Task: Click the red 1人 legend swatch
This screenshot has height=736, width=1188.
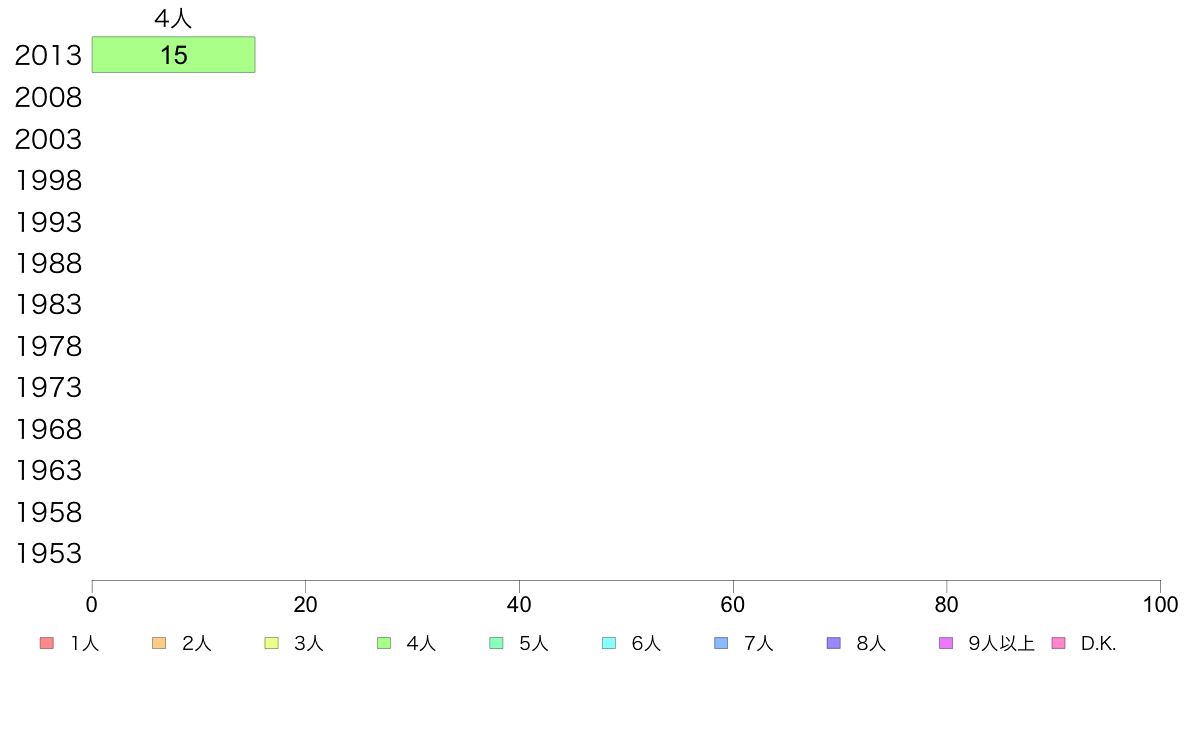Action: point(46,643)
